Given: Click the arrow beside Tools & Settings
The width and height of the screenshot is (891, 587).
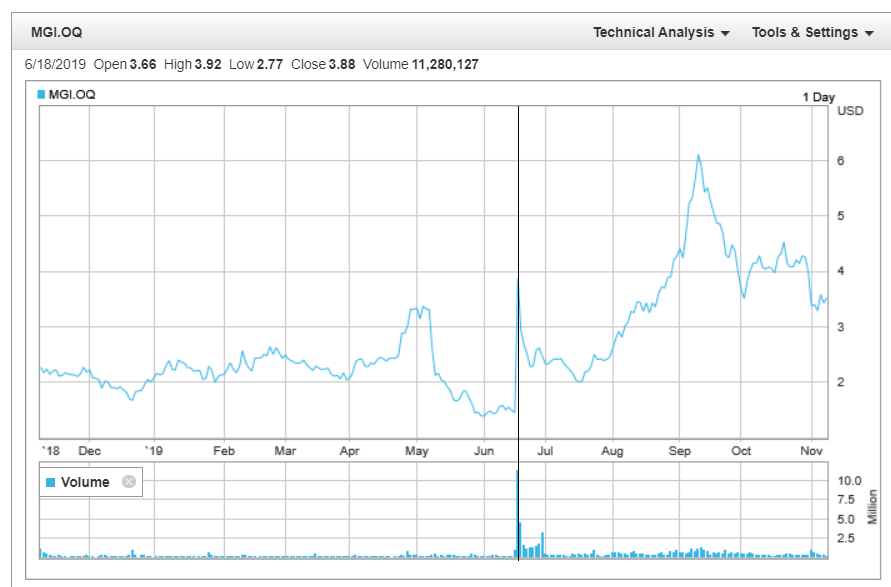Looking at the screenshot, I should [x=868, y=33].
